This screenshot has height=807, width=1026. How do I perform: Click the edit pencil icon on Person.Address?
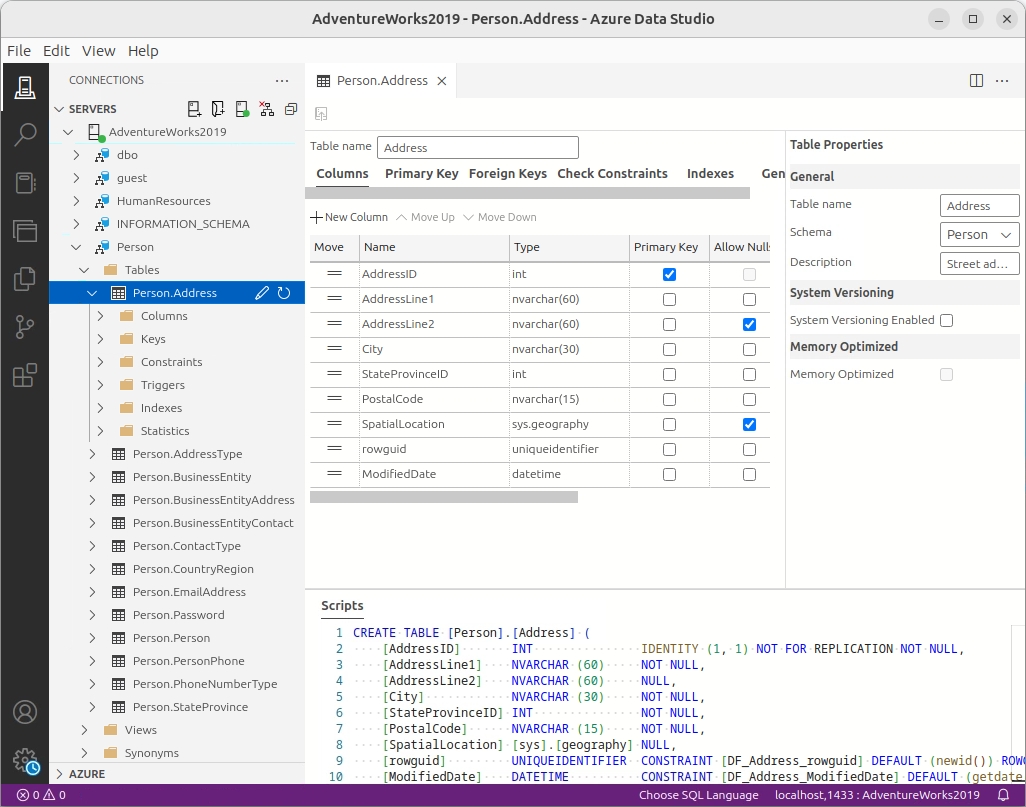[262, 293]
